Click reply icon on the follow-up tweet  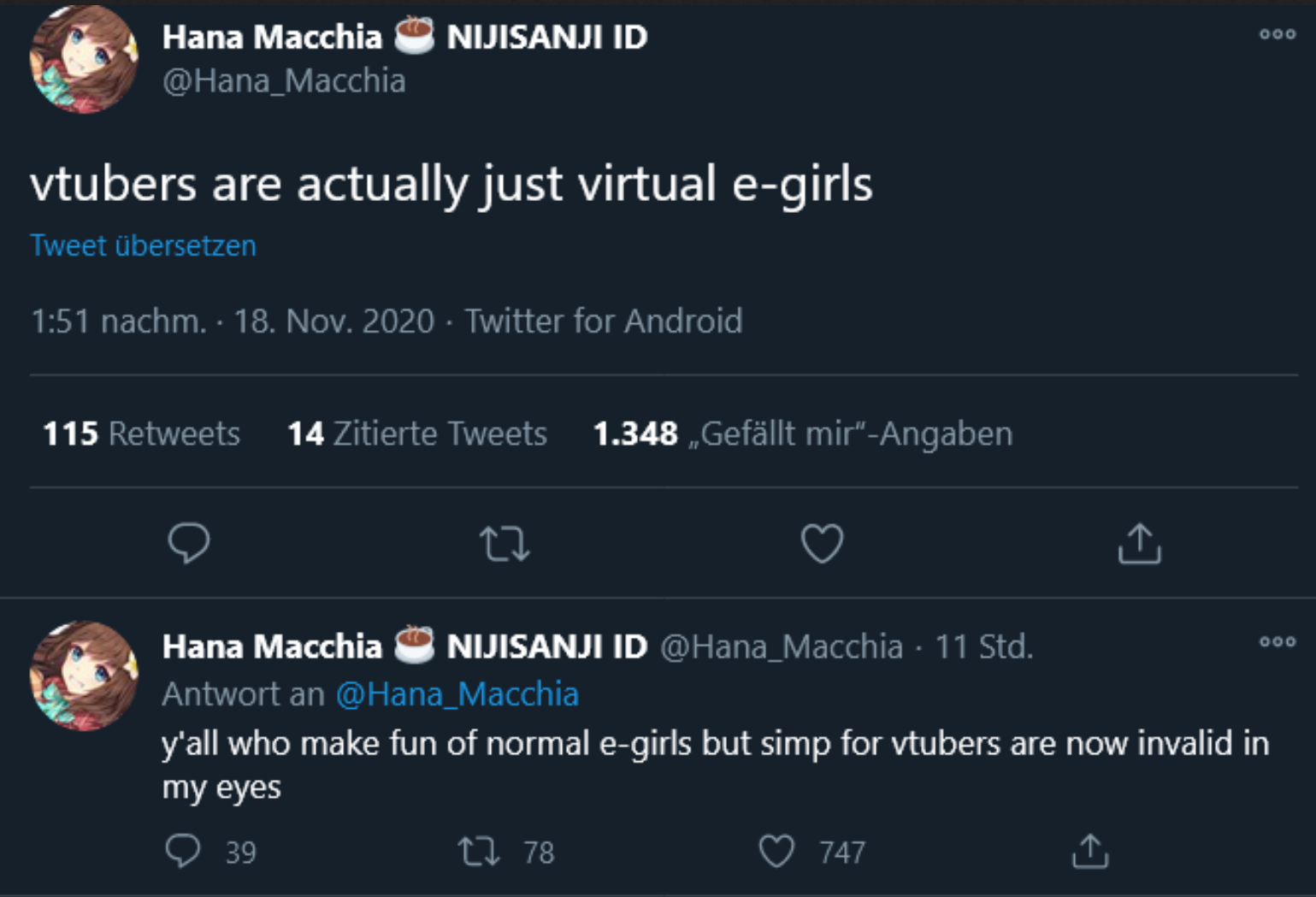183,852
